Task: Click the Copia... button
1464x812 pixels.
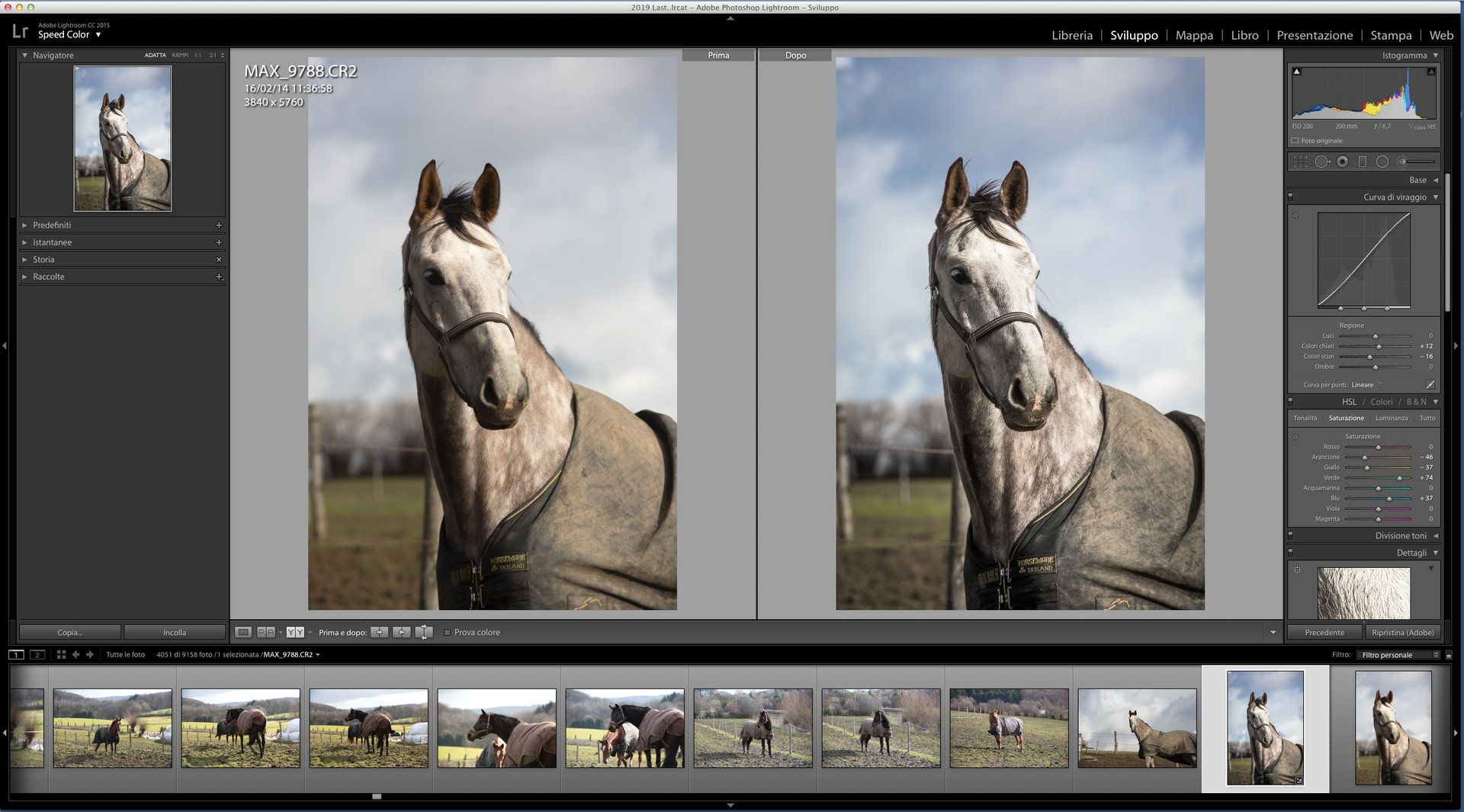Action: [70, 632]
